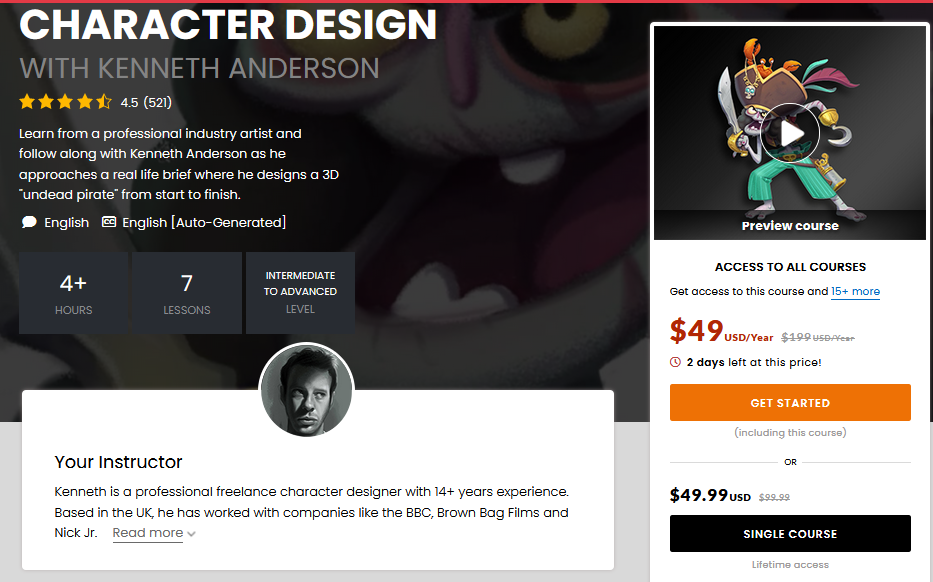Click the Your Instructor heading
Image resolution: width=933 pixels, height=582 pixels.
tap(119, 462)
